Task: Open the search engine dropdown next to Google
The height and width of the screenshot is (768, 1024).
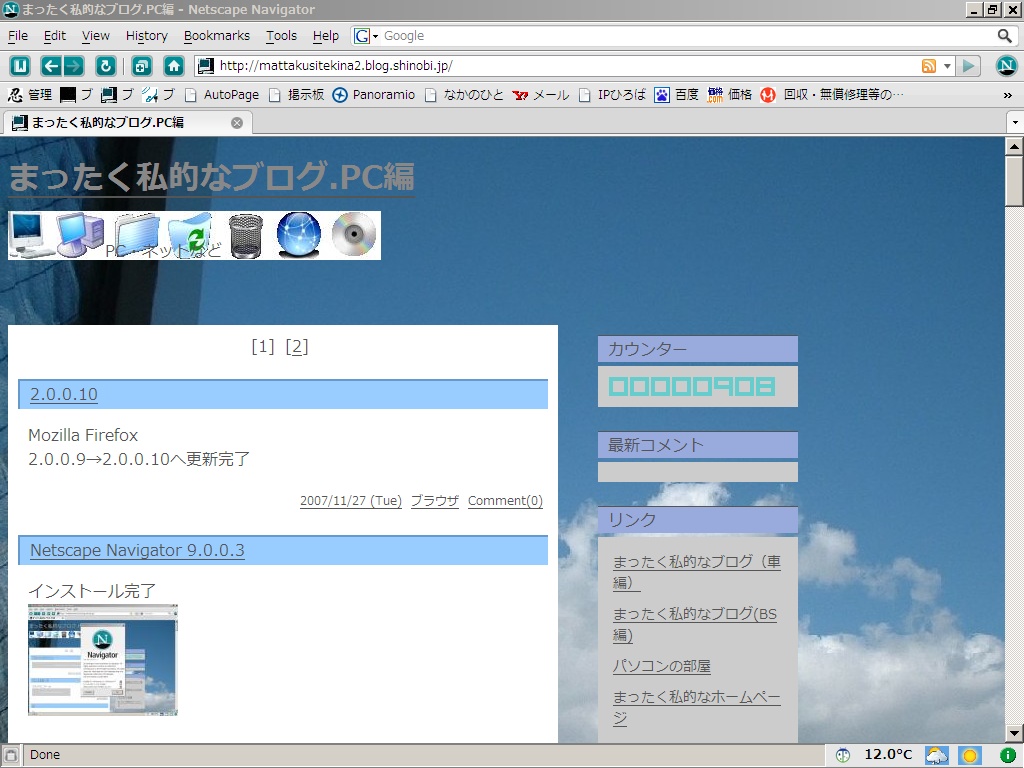Action: pyautogui.click(x=366, y=36)
